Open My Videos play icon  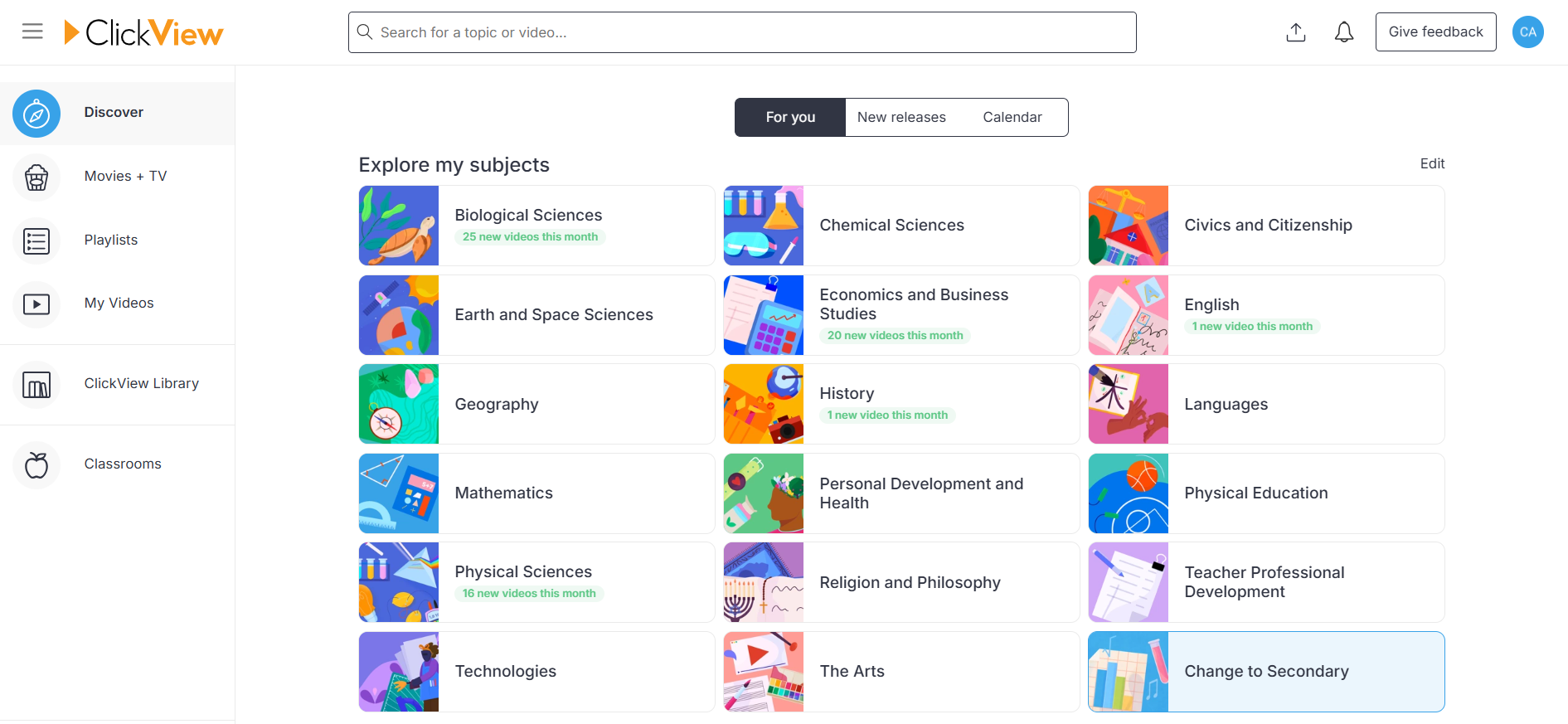point(36,304)
